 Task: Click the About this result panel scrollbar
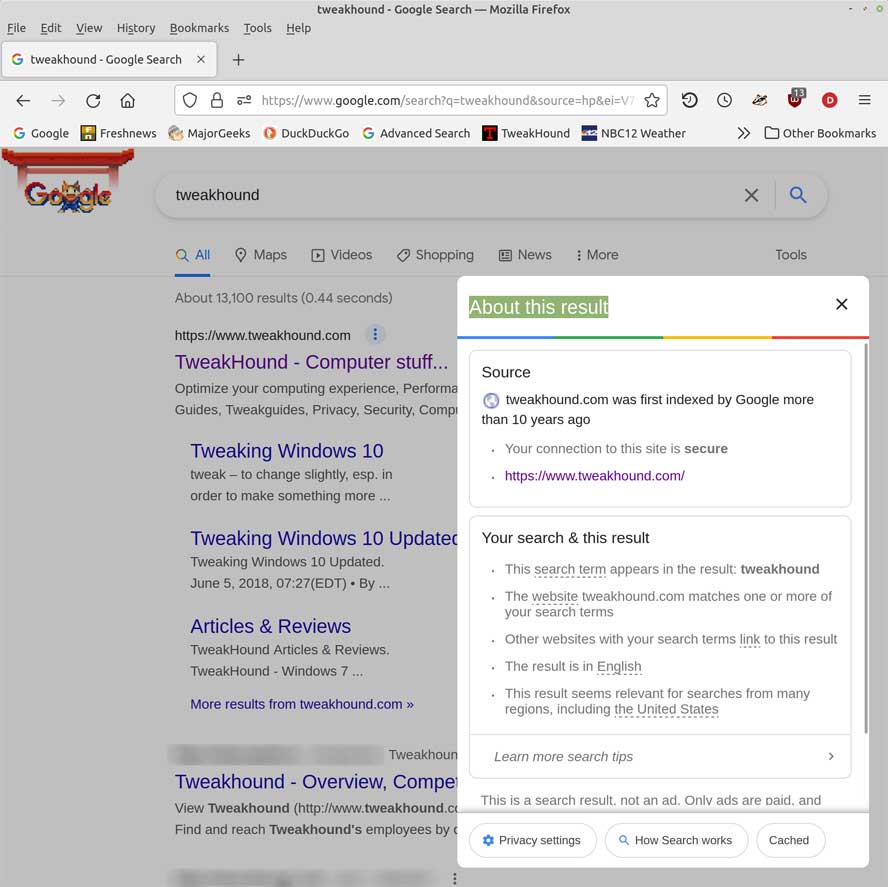click(865, 538)
